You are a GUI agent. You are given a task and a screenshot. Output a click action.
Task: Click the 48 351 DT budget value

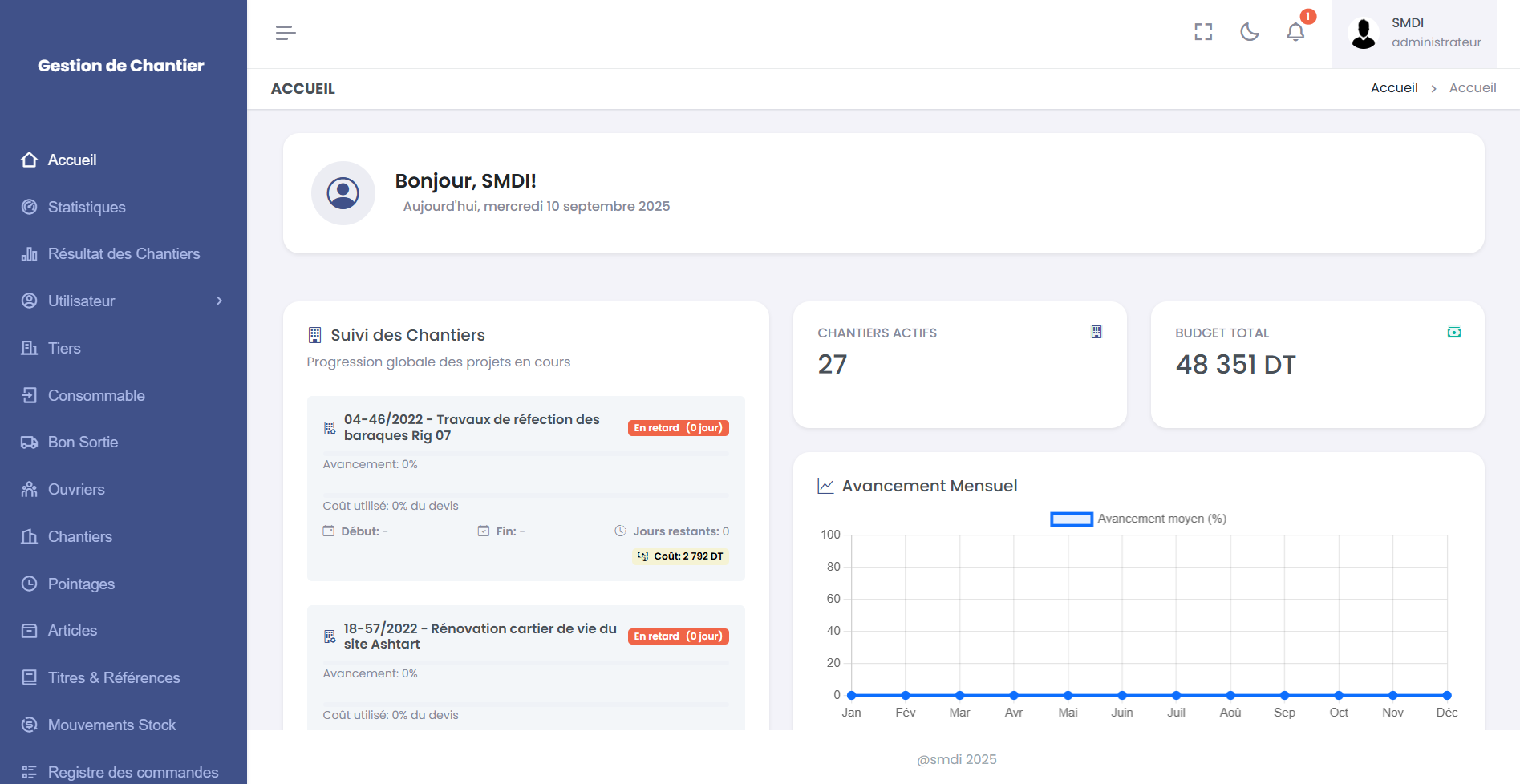(1236, 365)
